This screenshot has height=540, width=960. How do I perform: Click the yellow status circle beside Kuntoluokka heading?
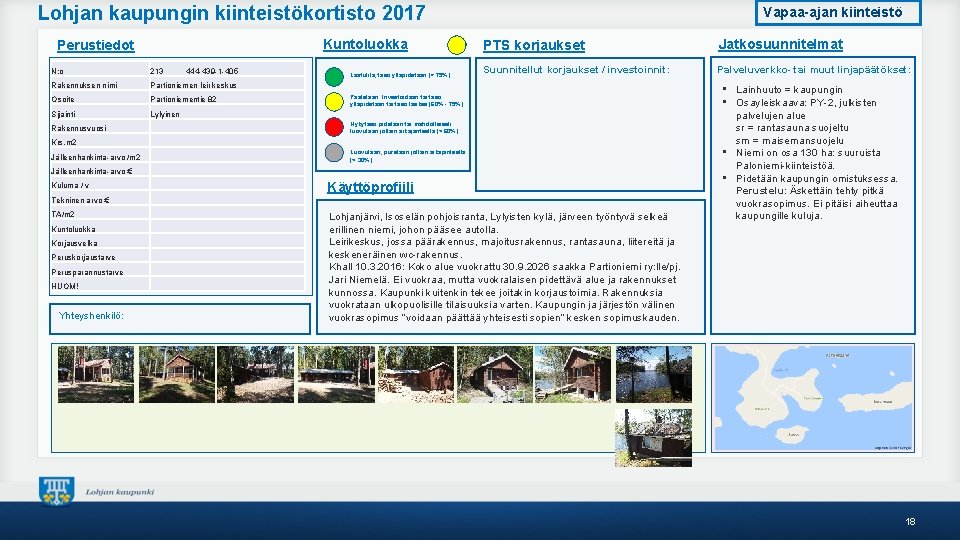click(457, 45)
